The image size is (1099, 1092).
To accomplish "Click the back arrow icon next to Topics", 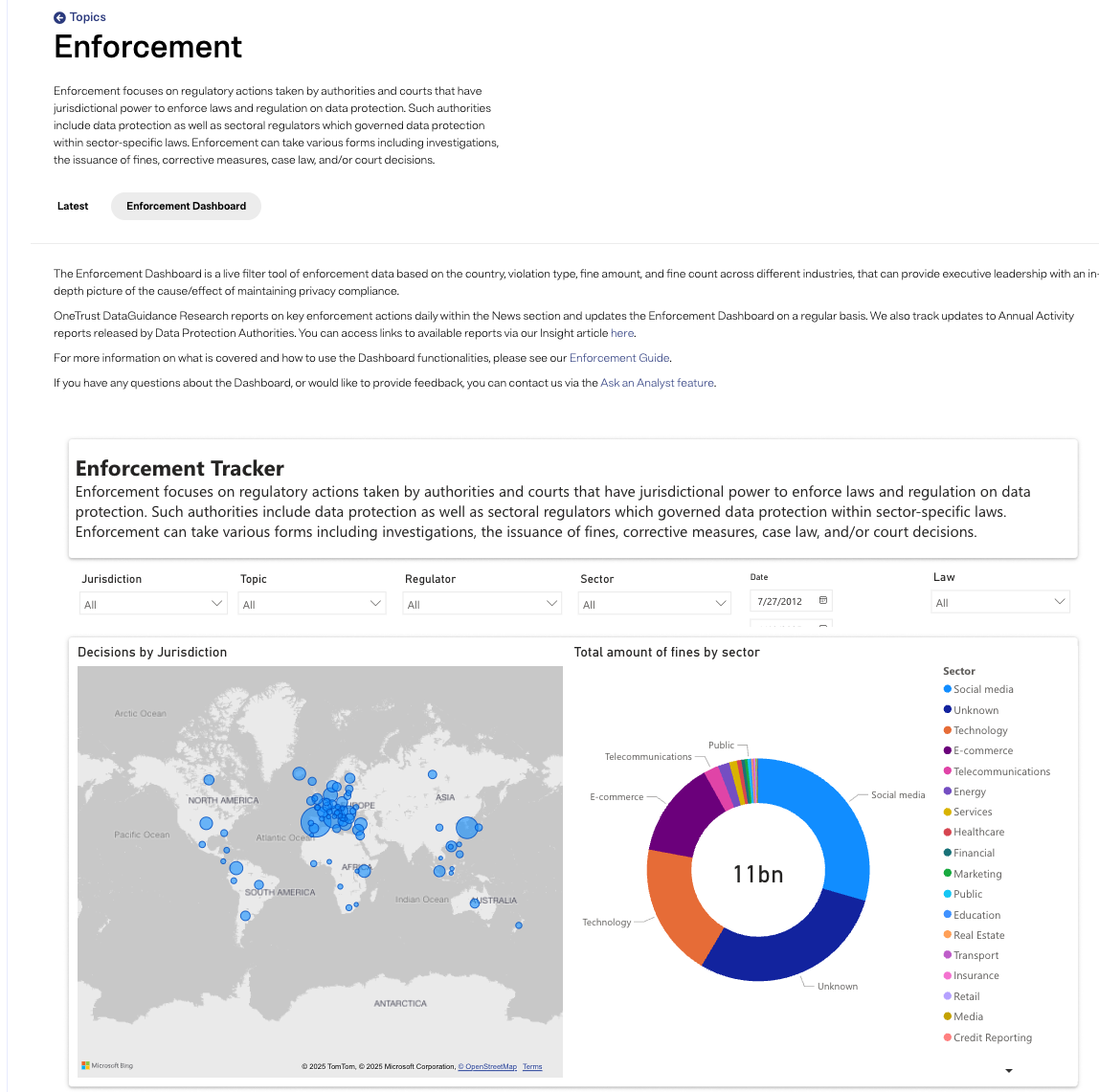I will coord(59,16).
